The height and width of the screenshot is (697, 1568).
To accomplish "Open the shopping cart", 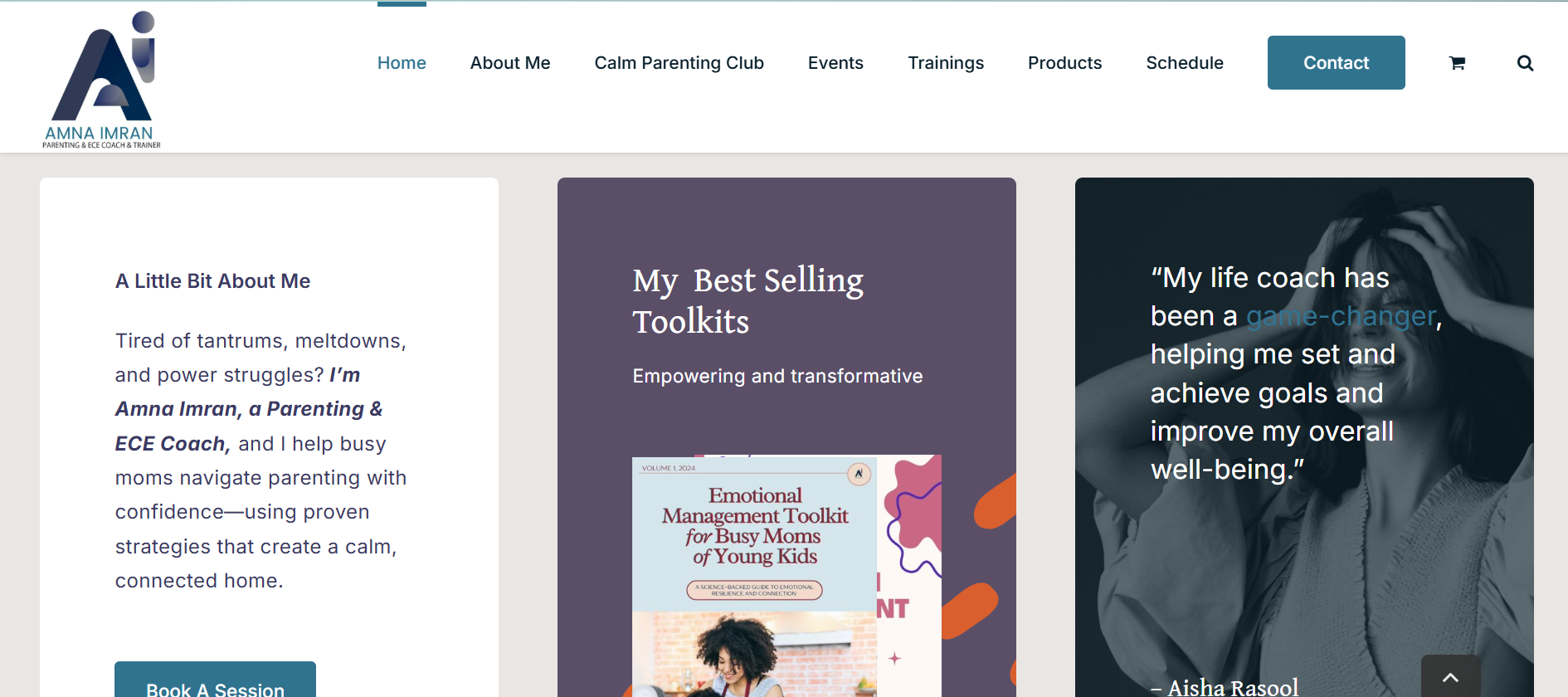I will [1457, 63].
